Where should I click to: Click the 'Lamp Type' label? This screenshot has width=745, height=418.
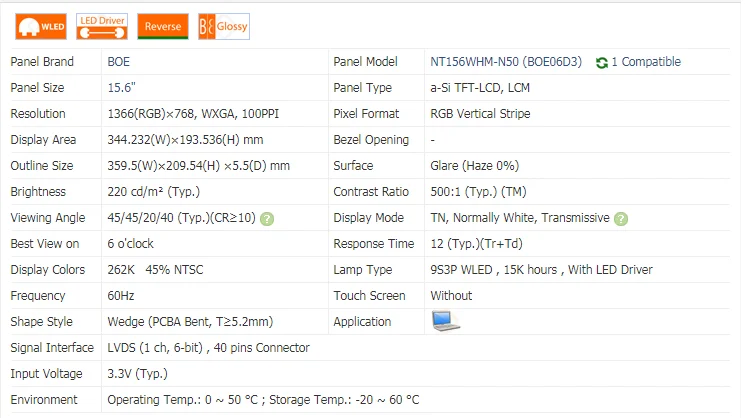coord(363,270)
